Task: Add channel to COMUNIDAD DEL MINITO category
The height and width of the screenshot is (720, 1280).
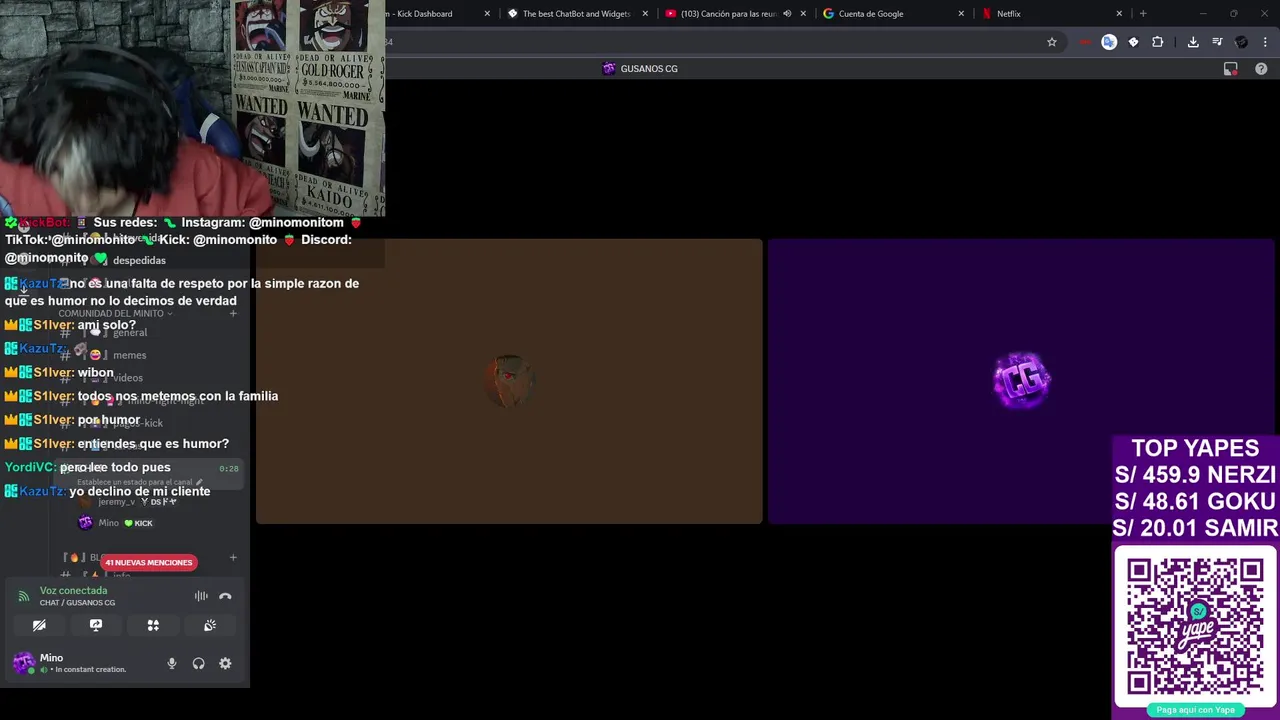Action: click(233, 314)
